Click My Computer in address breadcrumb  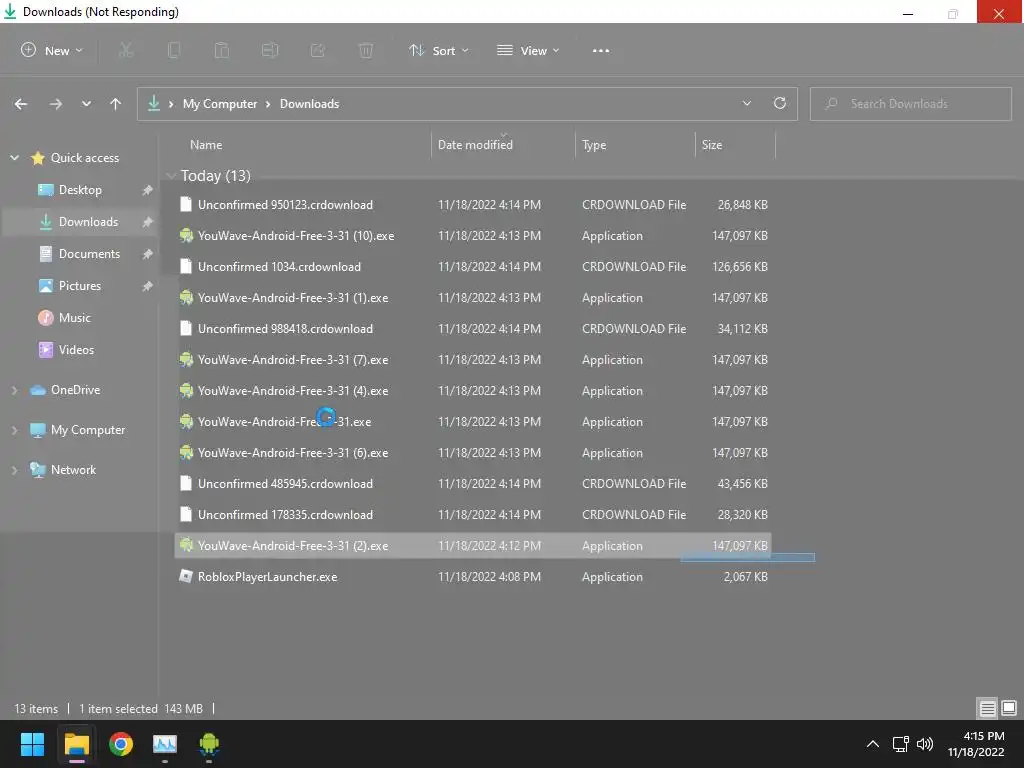(219, 104)
